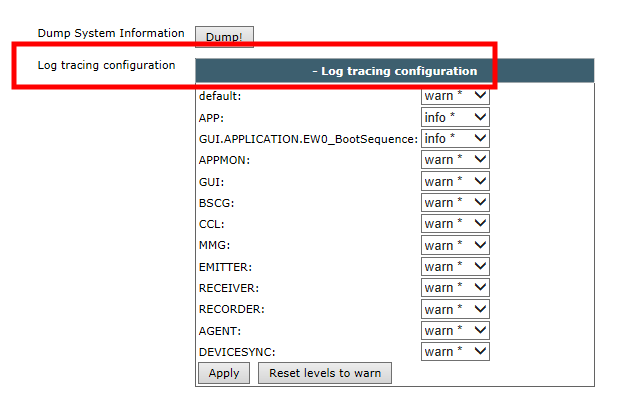The width and height of the screenshot is (630, 410).
Task: Select the 'RECORDER:' row label
Action: tap(231, 309)
